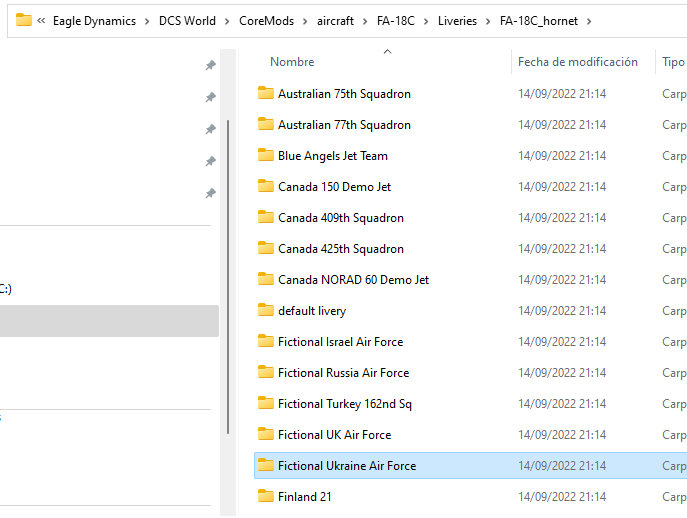687x518 pixels.
Task: Select the Fictional Israel Air Force name
Action: (340, 342)
